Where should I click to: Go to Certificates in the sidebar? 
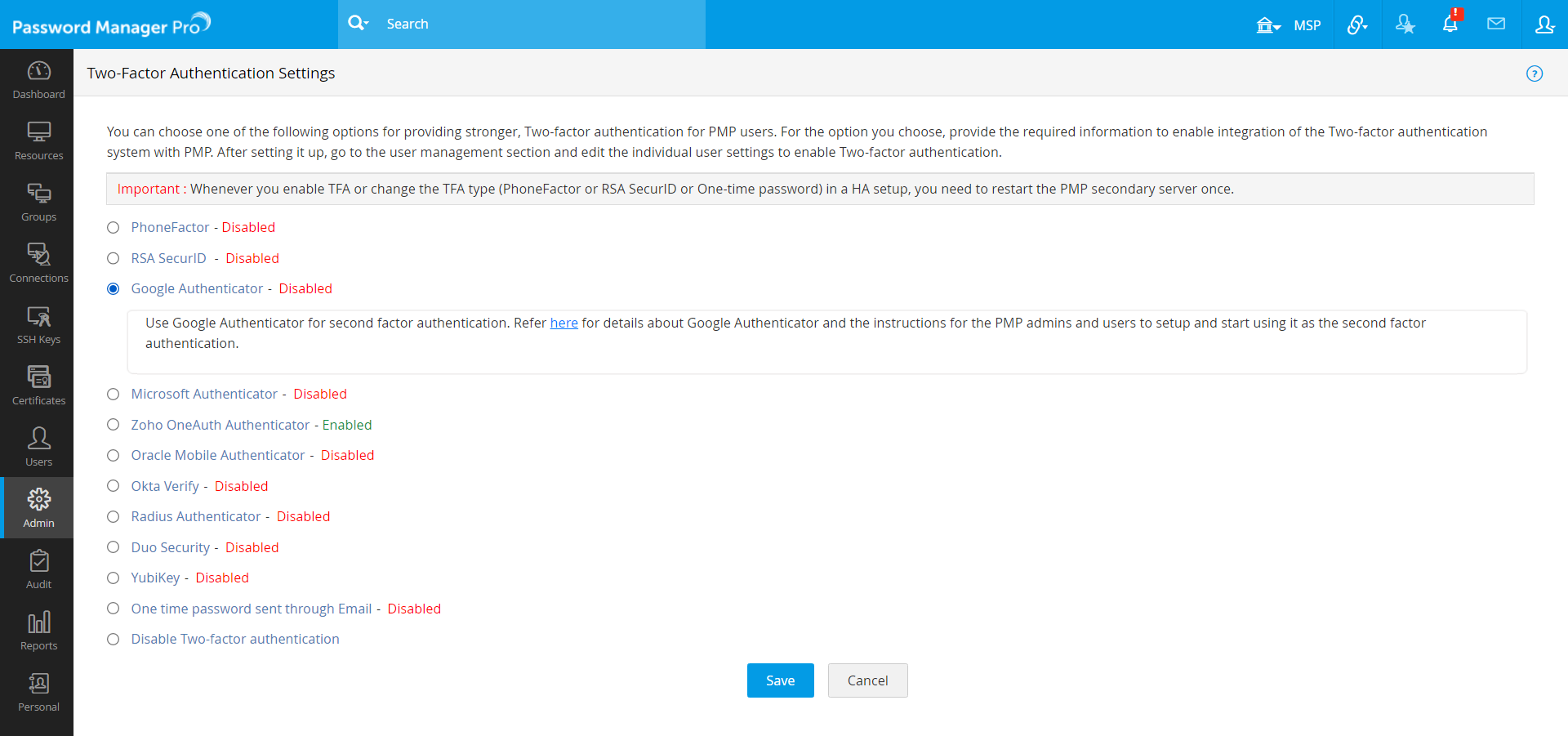point(38,386)
